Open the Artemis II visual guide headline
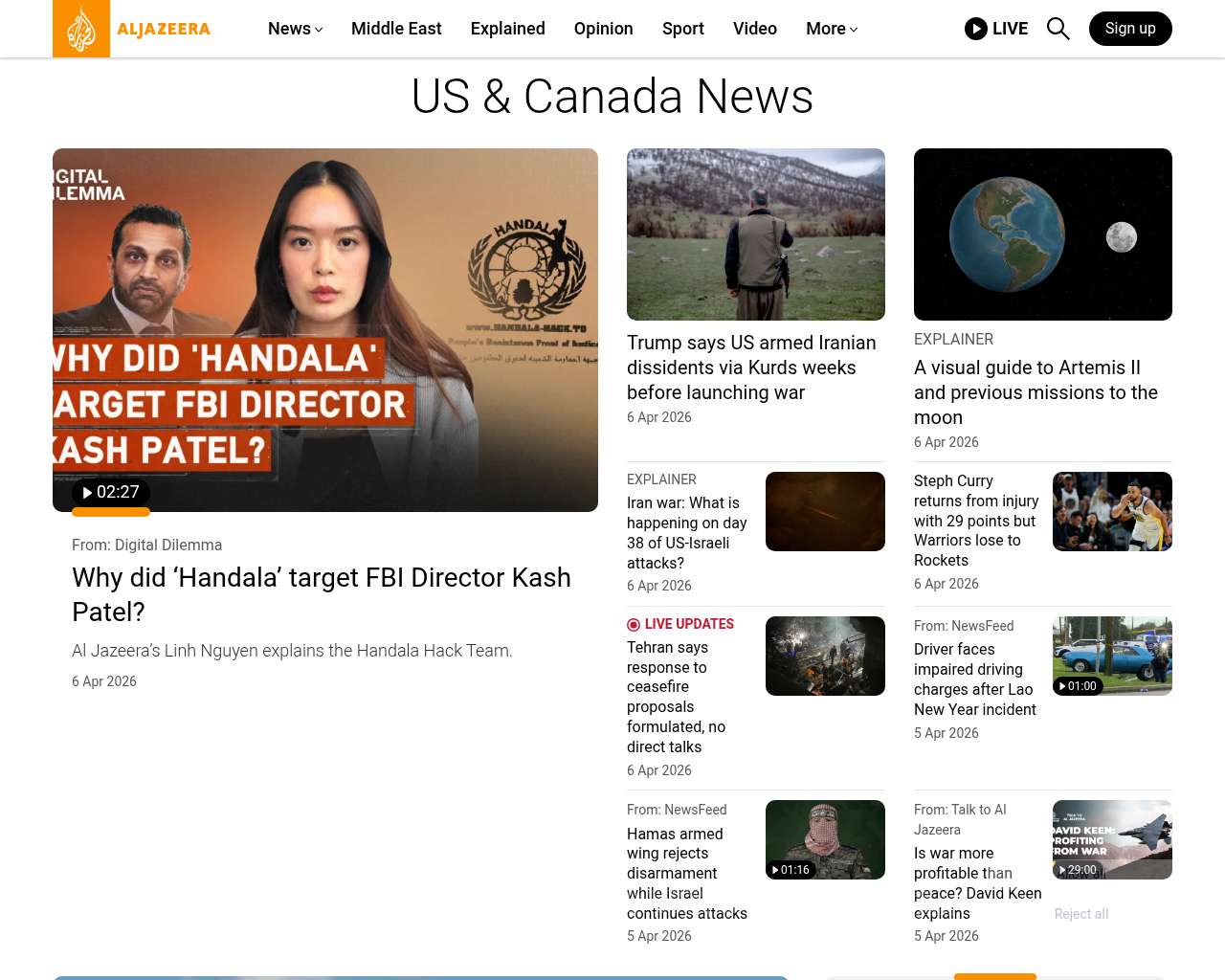1225x980 pixels. (x=1036, y=392)
